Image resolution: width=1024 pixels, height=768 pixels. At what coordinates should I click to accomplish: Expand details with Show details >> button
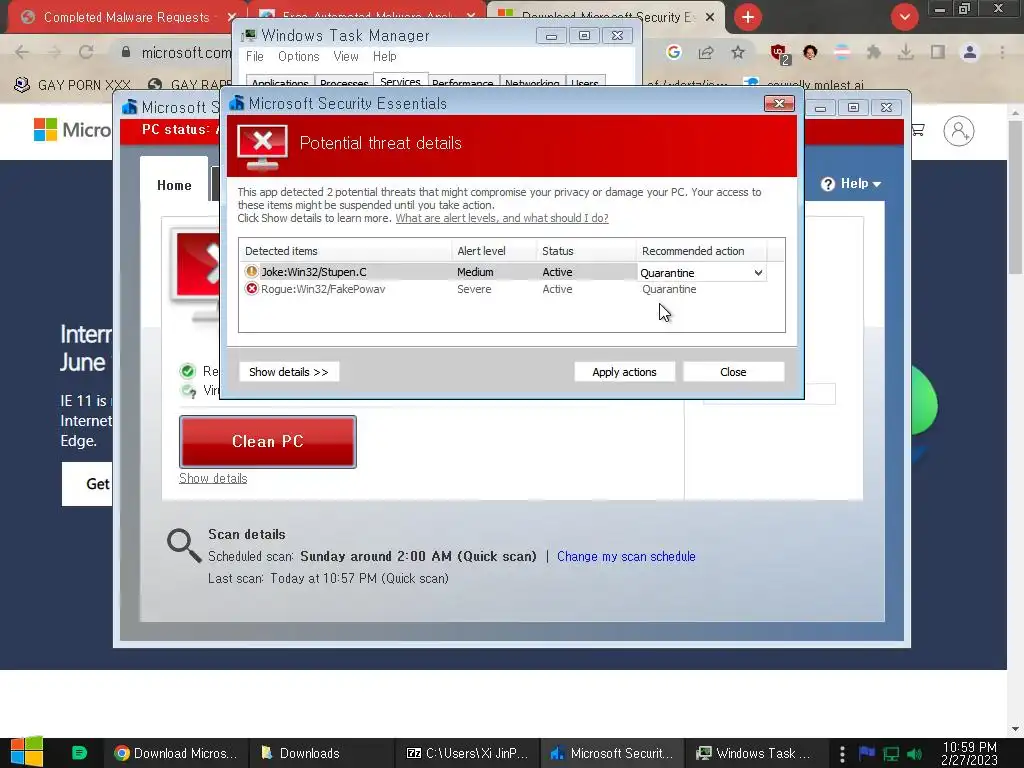tap(289, 372)
